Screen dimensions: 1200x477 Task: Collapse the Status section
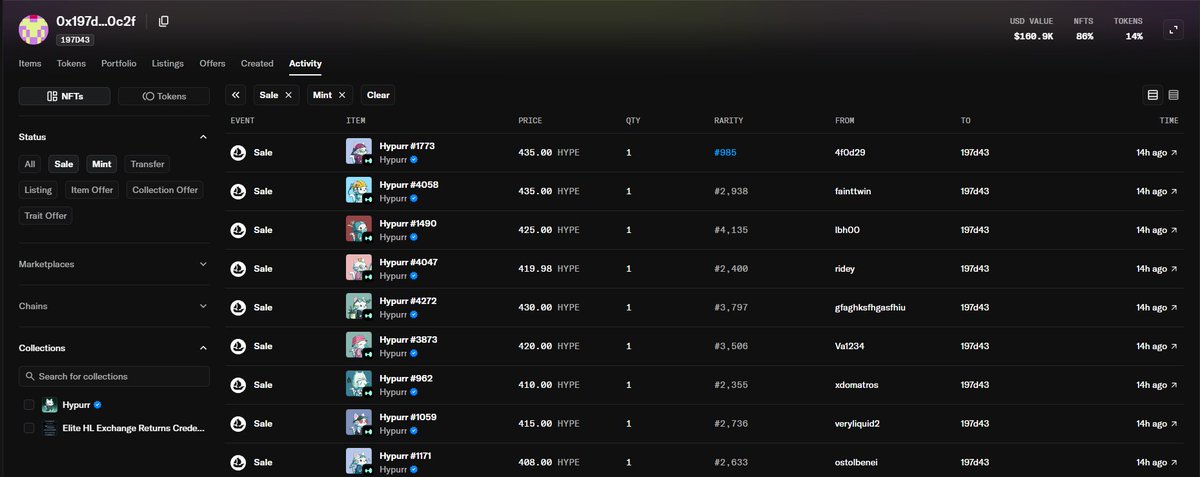[203, 137]
